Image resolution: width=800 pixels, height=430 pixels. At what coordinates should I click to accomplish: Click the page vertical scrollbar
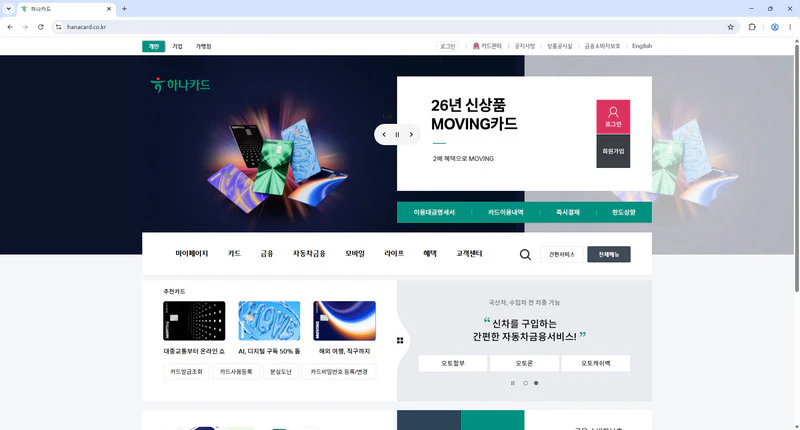(796, 168)
